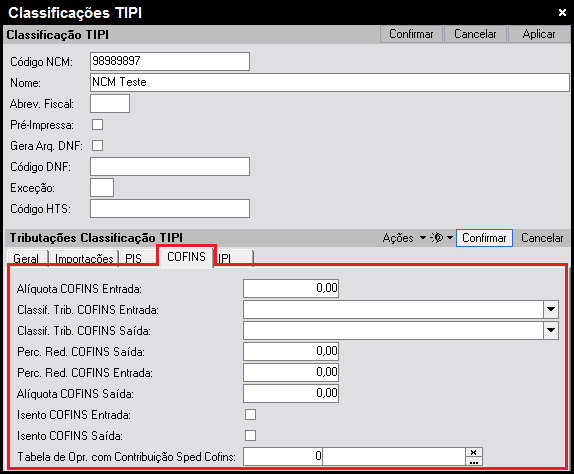Open the arrow beside the lamp icon
Image resolution: width=574 pixels, height=474 pixels.
450,238
